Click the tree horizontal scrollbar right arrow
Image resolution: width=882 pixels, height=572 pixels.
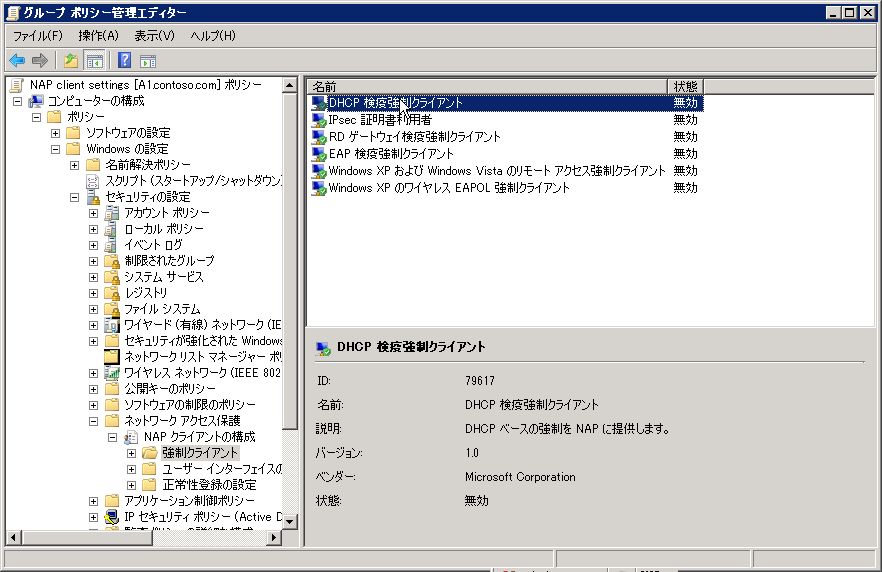(273, 538)
